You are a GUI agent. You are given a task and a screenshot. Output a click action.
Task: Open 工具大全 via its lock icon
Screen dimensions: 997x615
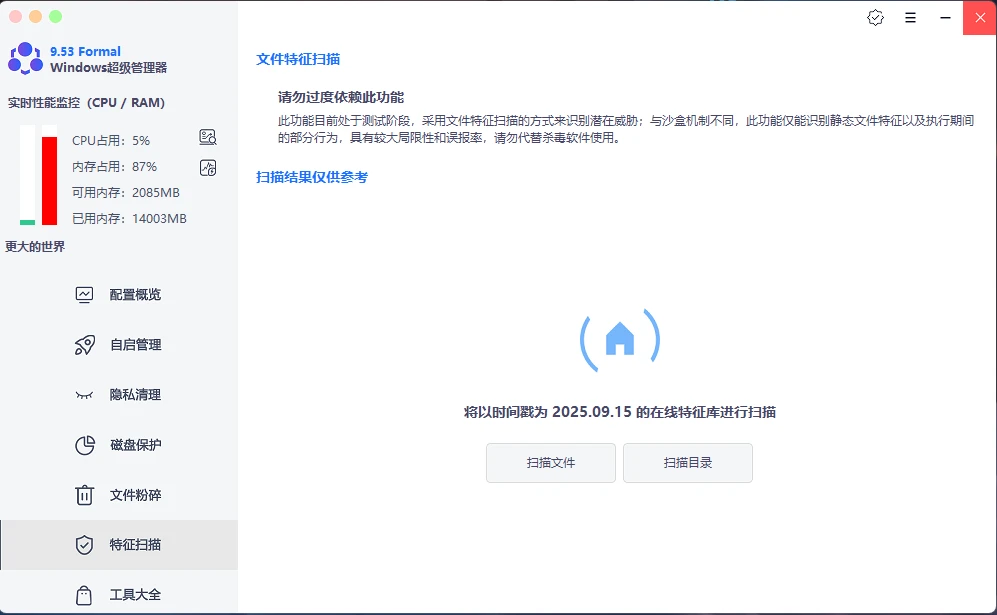point(86,594)
